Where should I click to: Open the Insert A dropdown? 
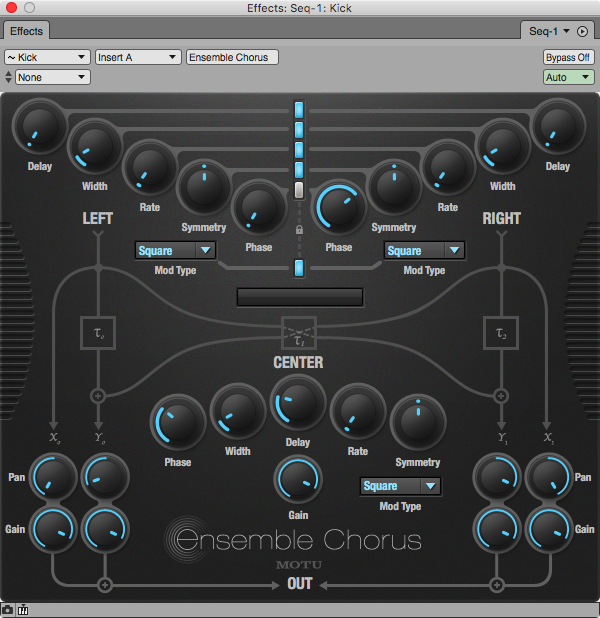coord(138,57)
